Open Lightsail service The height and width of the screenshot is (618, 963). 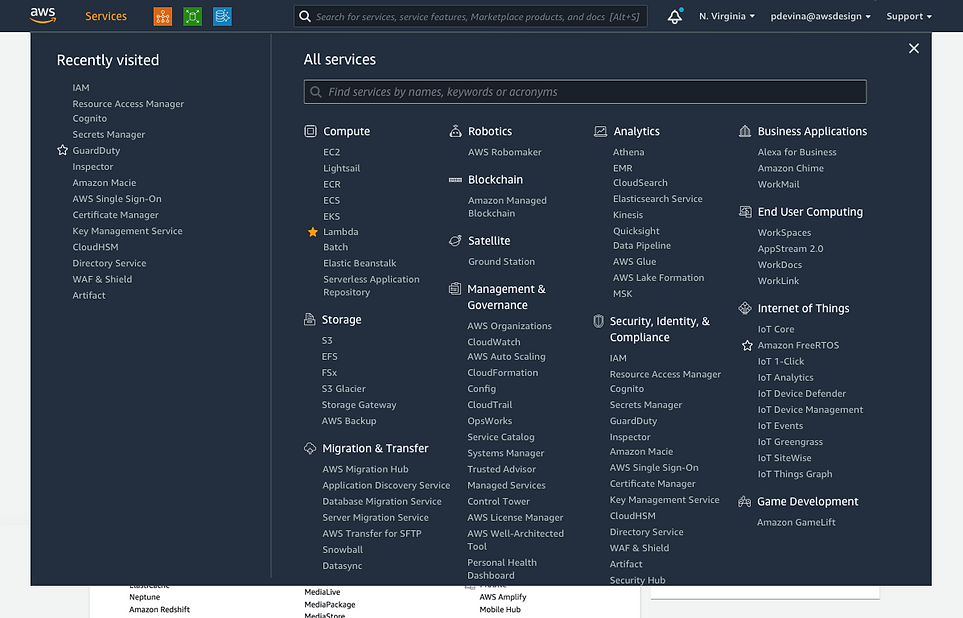[x=341, y=168]
